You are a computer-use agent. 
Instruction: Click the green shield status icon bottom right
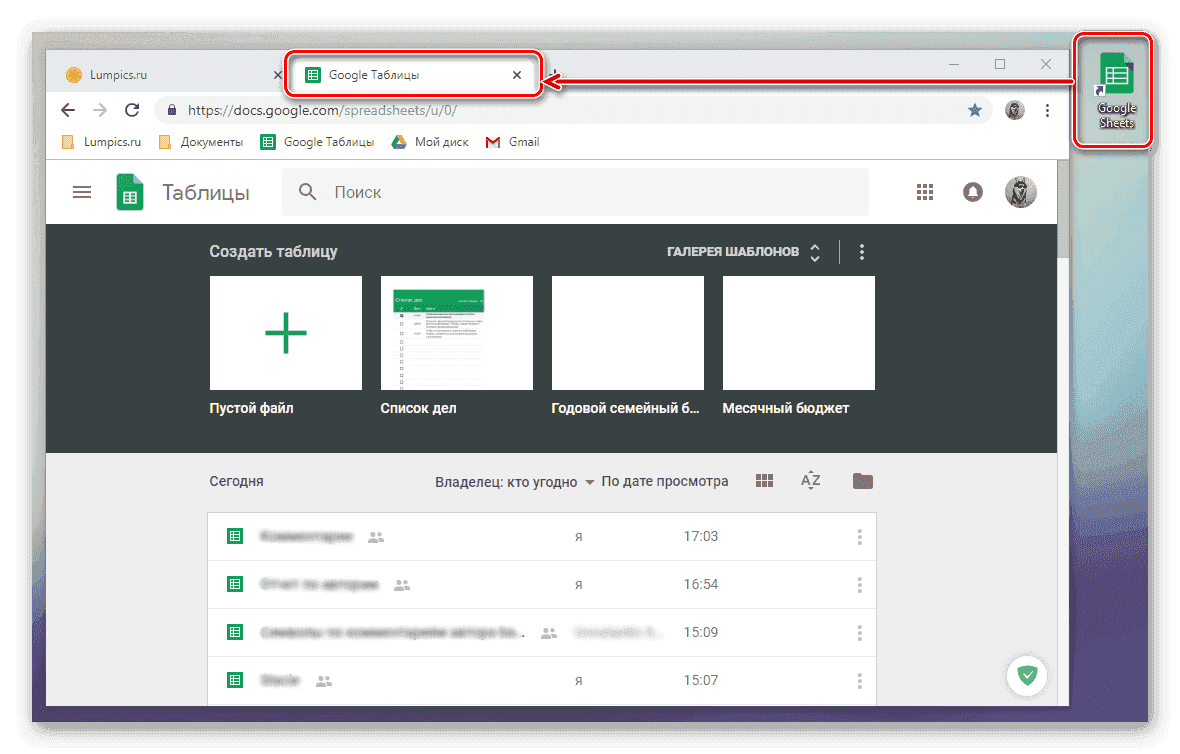1027,676
